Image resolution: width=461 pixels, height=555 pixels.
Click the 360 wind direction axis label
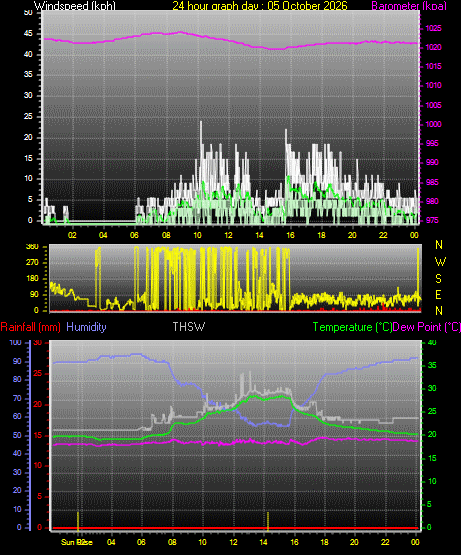[x=32, y=247]
